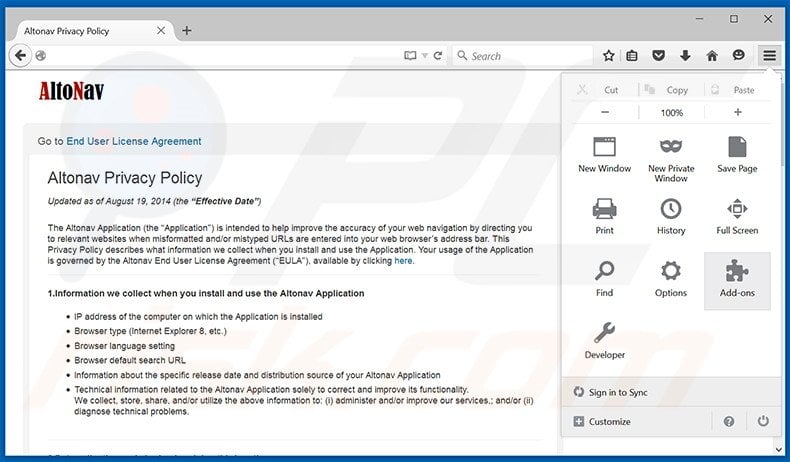This screenshot has width=790, height=462.
Task: Zoom out with the minus button
Action: [x=605, y=112]
